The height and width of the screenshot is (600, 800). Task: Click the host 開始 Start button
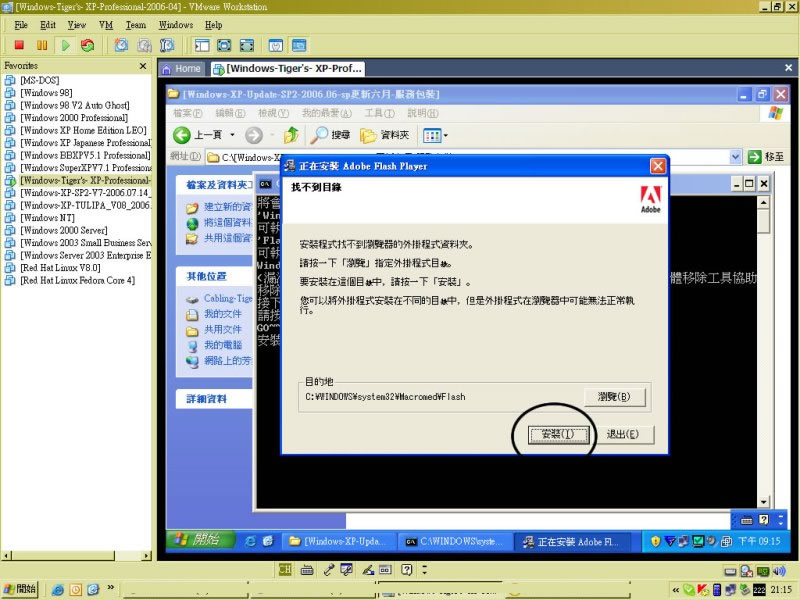20,589
